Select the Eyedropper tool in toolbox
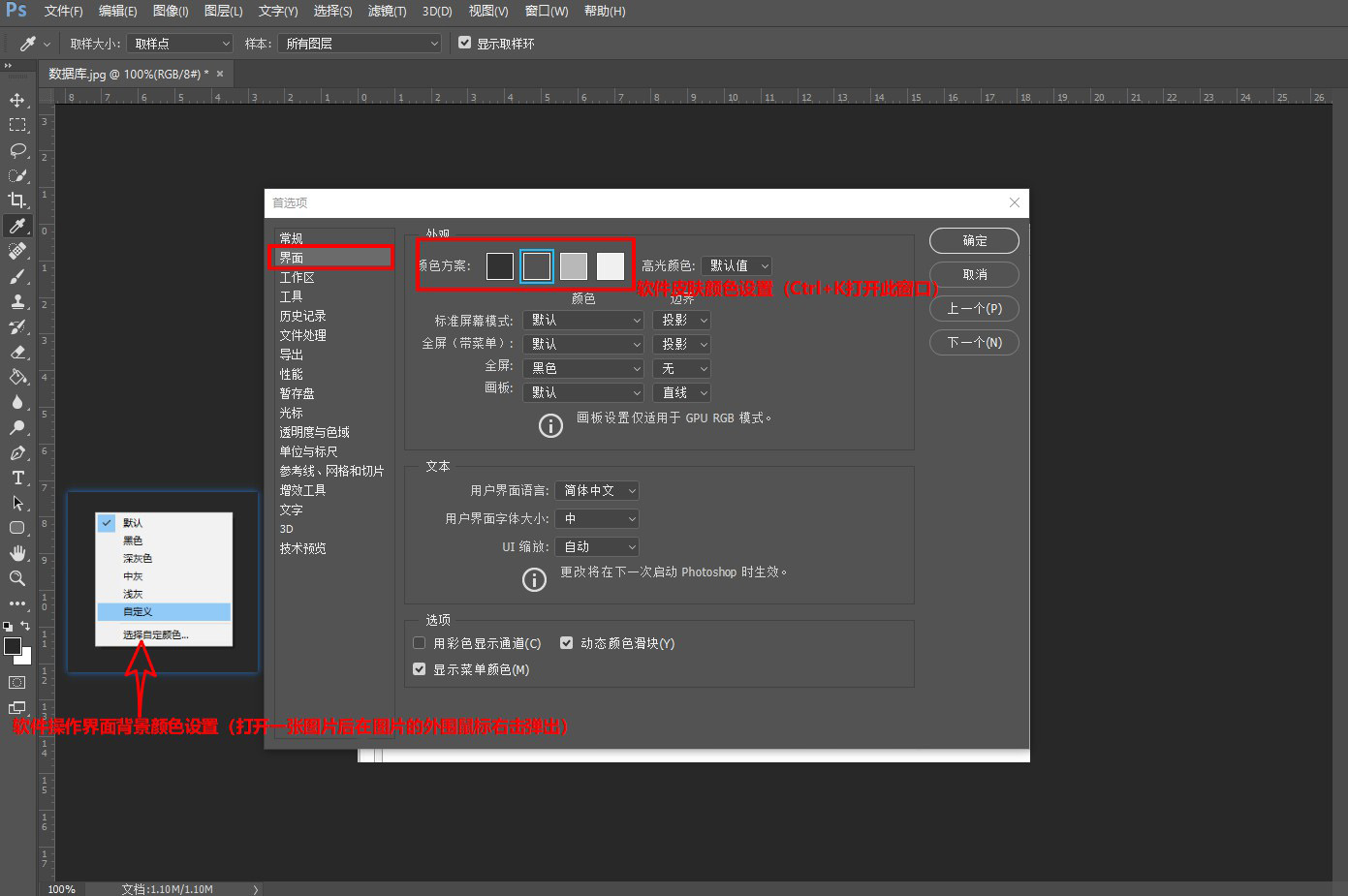The width and height of the screenshot is (1348, 896). coord(17,226)
